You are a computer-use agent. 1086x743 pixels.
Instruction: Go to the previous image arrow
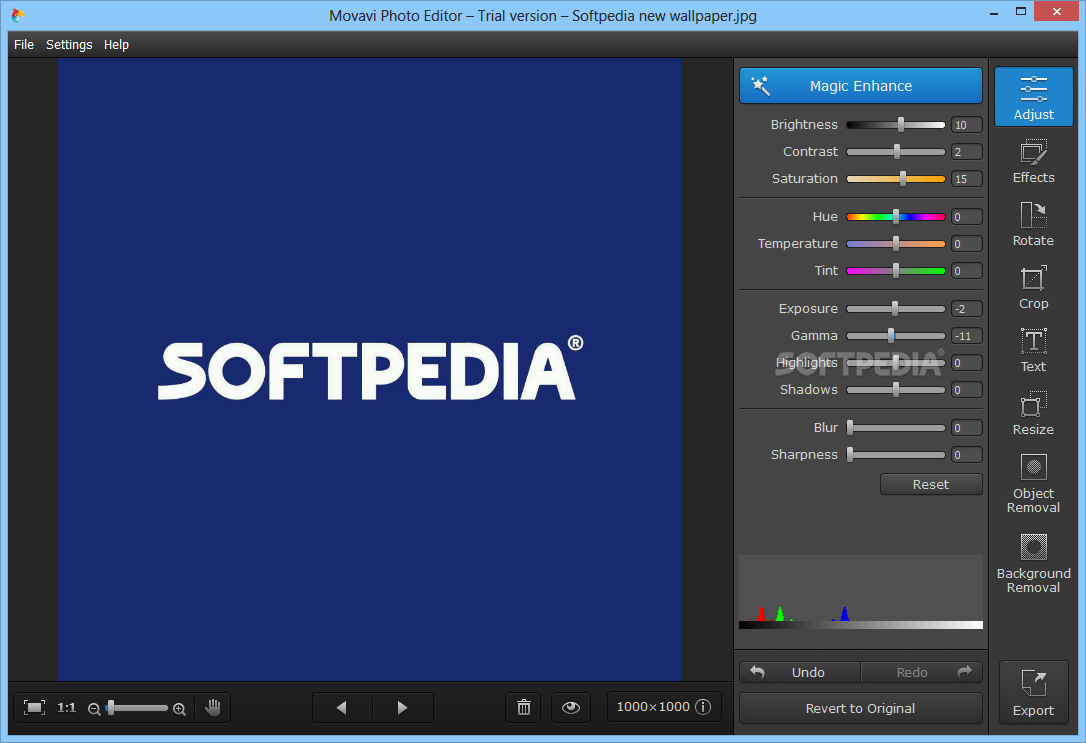tap(341, 707)
